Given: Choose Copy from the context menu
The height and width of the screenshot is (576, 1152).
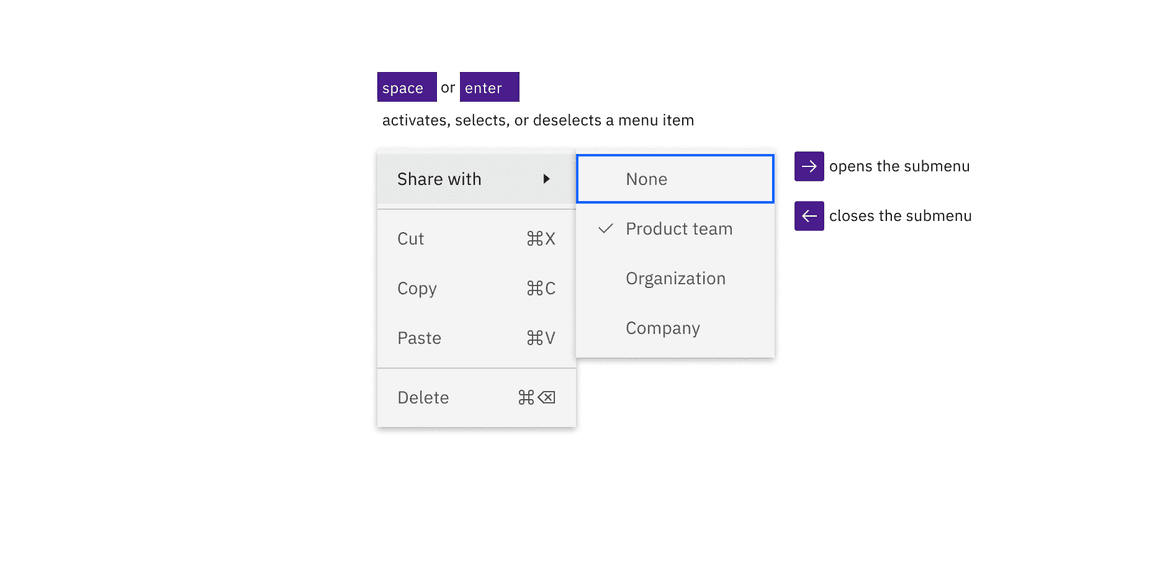Looking at the screenshot, I should 416,288.
